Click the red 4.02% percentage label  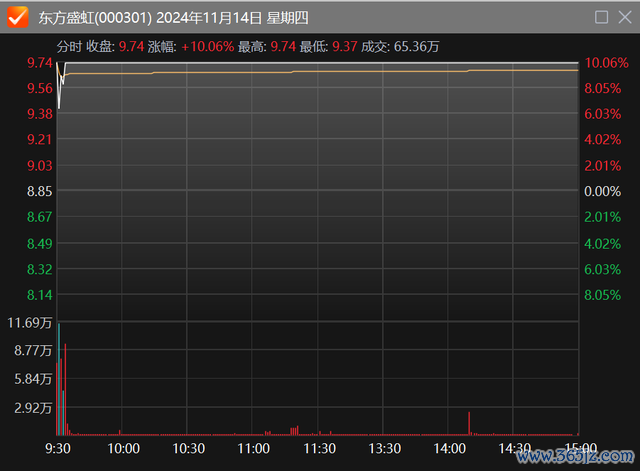[602, 140]
